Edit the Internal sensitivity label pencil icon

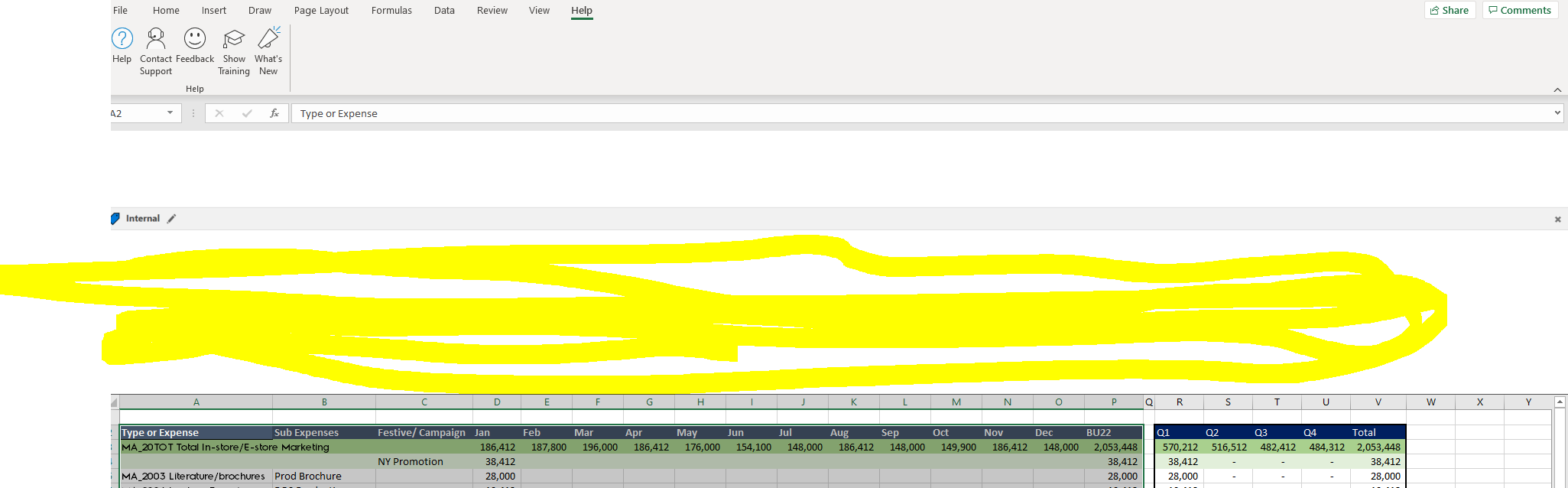click(x=172, y=219)
